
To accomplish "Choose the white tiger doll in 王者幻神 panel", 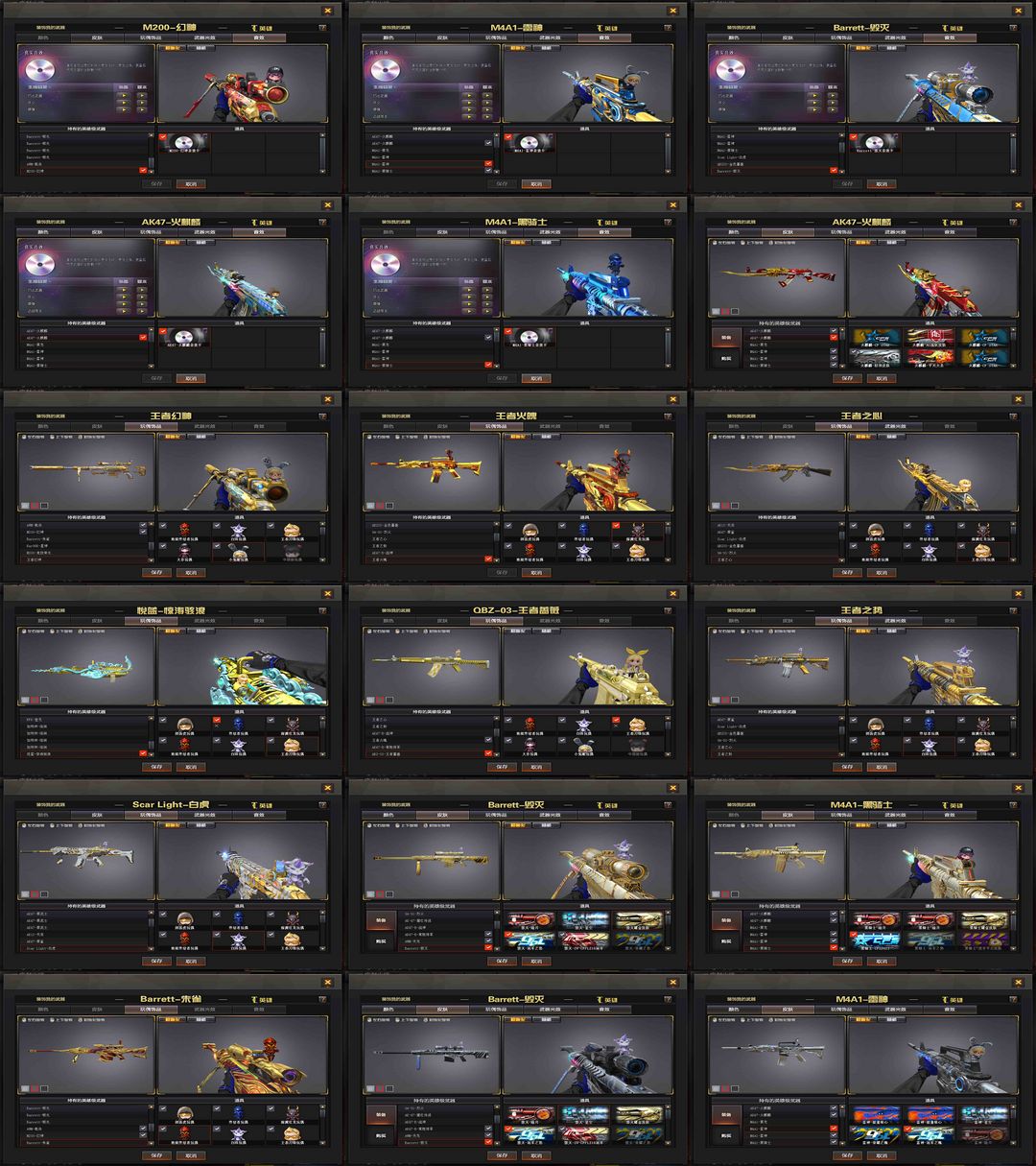I will [x=238, y=530].
